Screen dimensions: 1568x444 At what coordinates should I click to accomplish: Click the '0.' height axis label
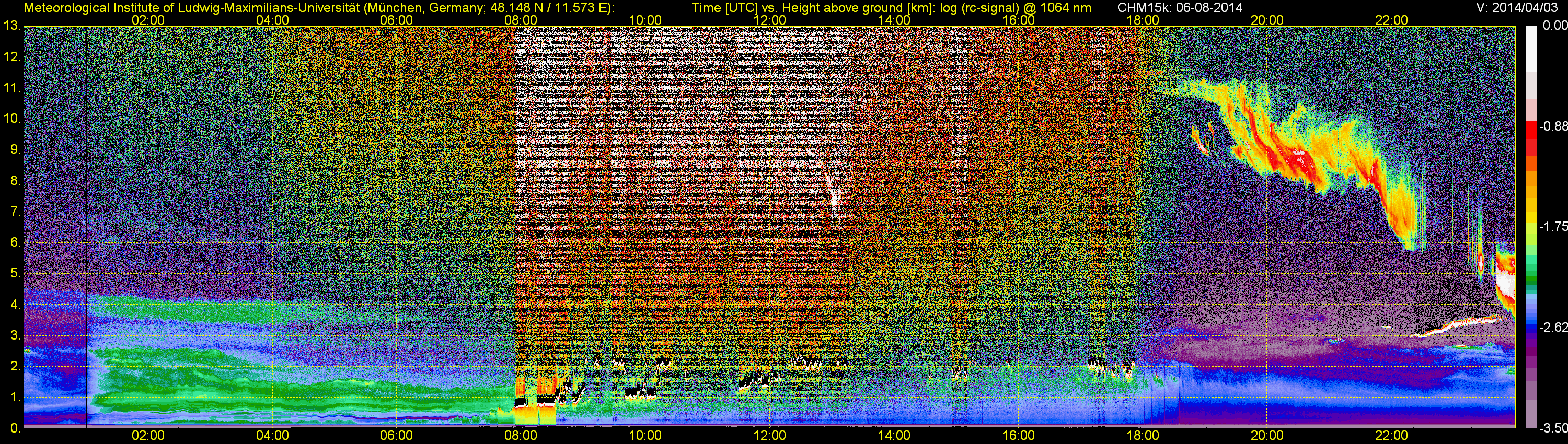(15, 428)
